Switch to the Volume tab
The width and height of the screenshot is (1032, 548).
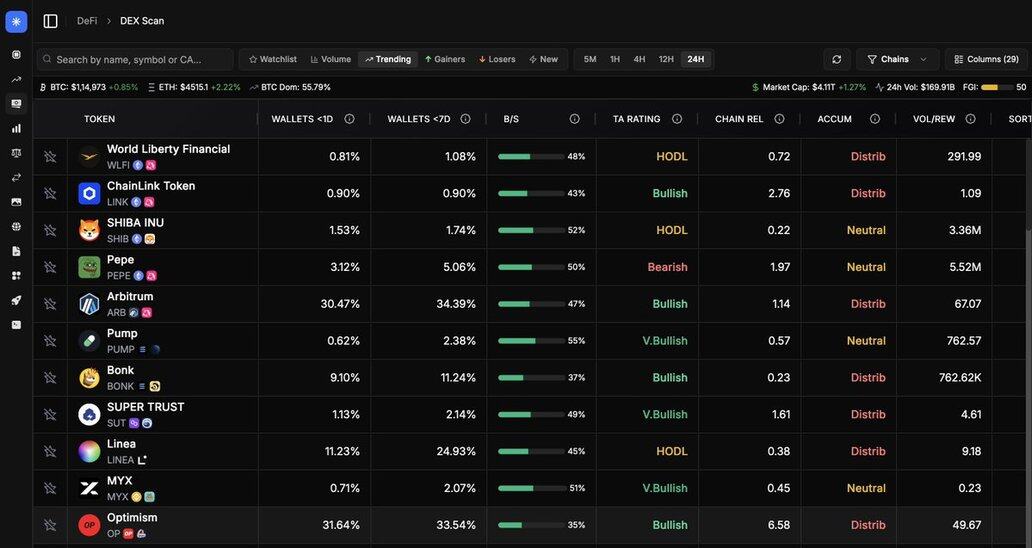[330, 59]
